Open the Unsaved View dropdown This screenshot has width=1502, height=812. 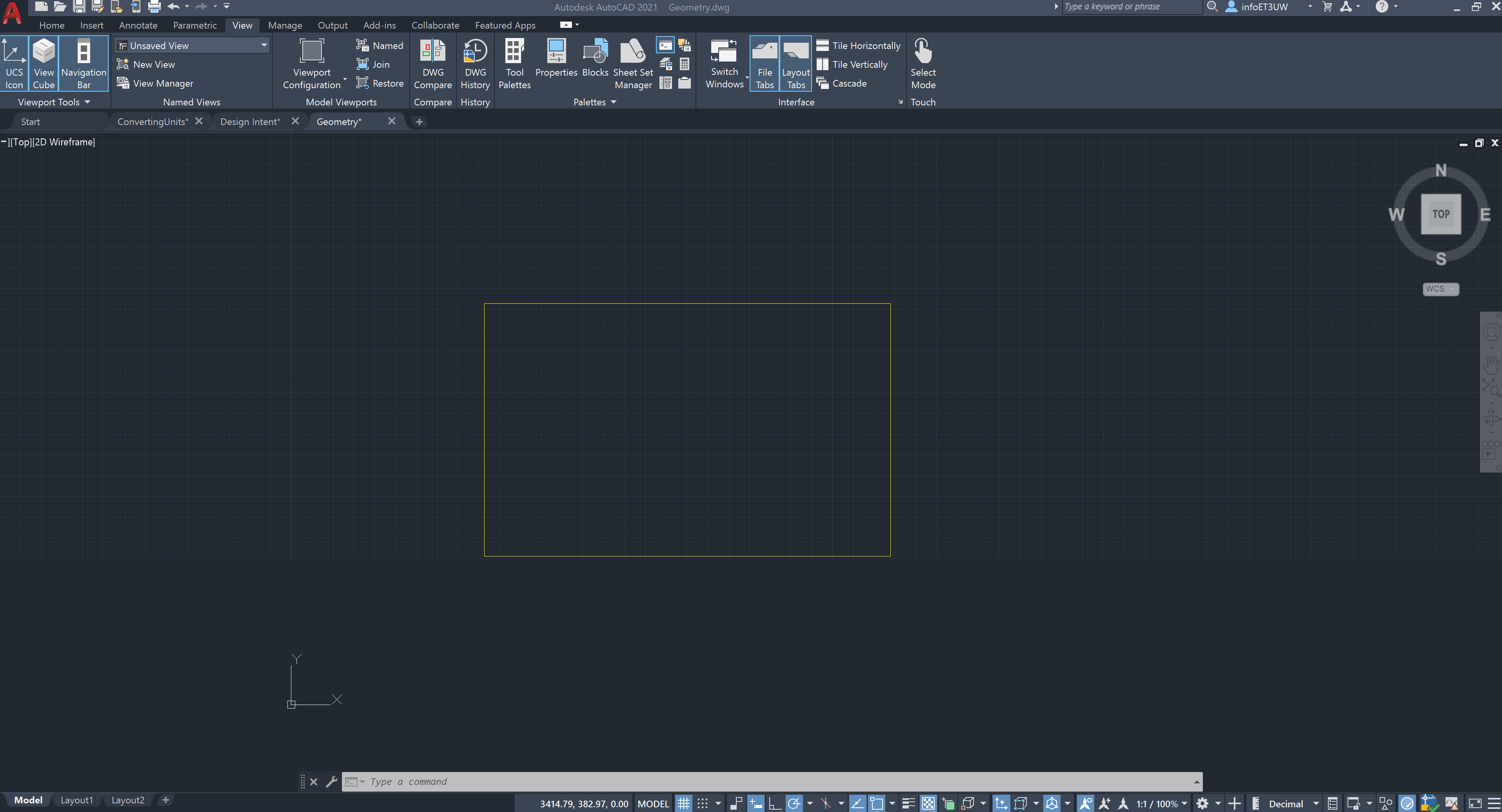(x=264, y=45)
